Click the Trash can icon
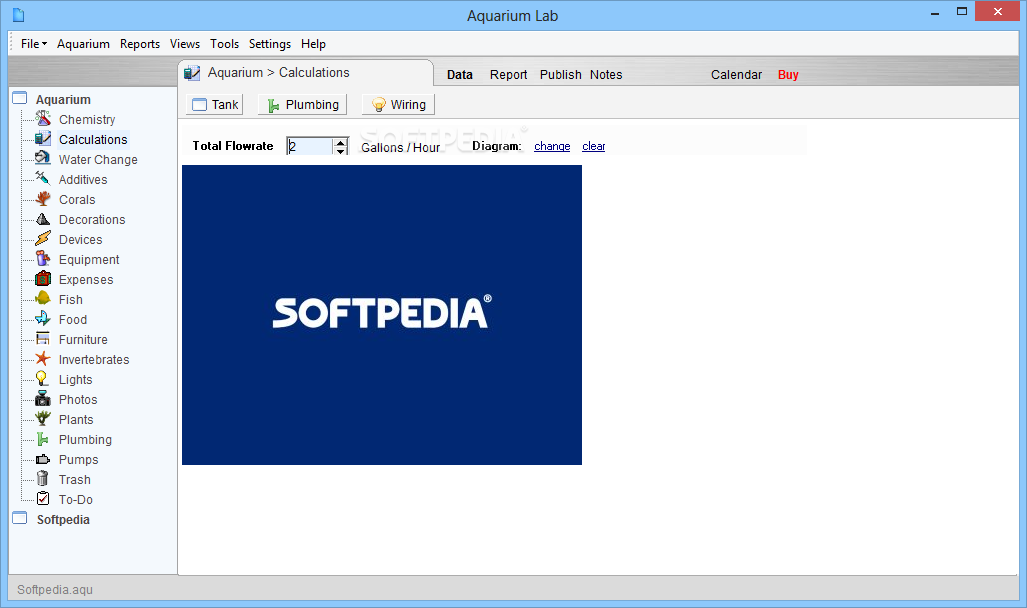1027x608 pixels. coord(43,478)
